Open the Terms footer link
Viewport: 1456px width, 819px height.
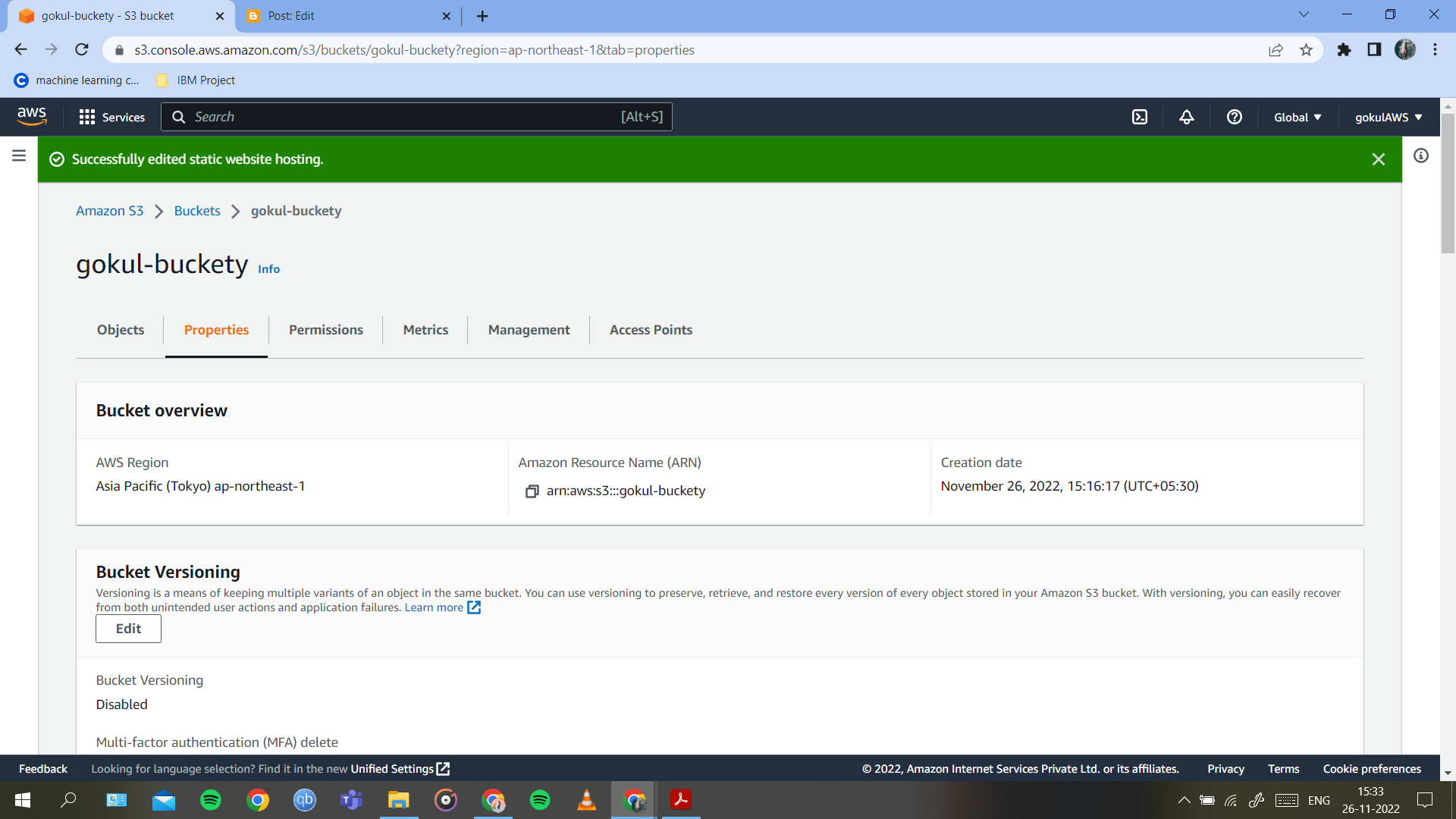point(1283,769)
